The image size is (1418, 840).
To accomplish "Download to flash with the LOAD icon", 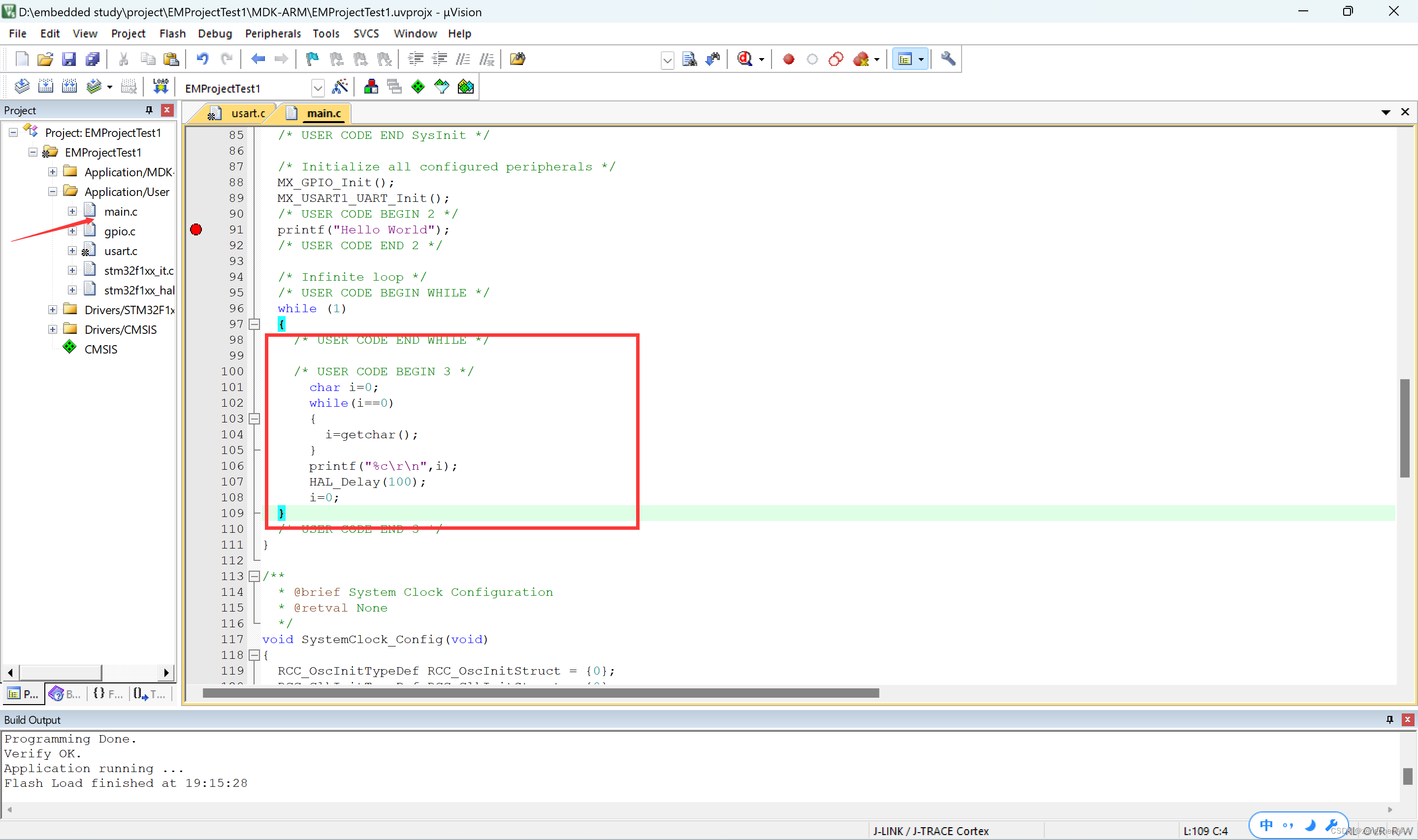I will [x=161, y=87].
